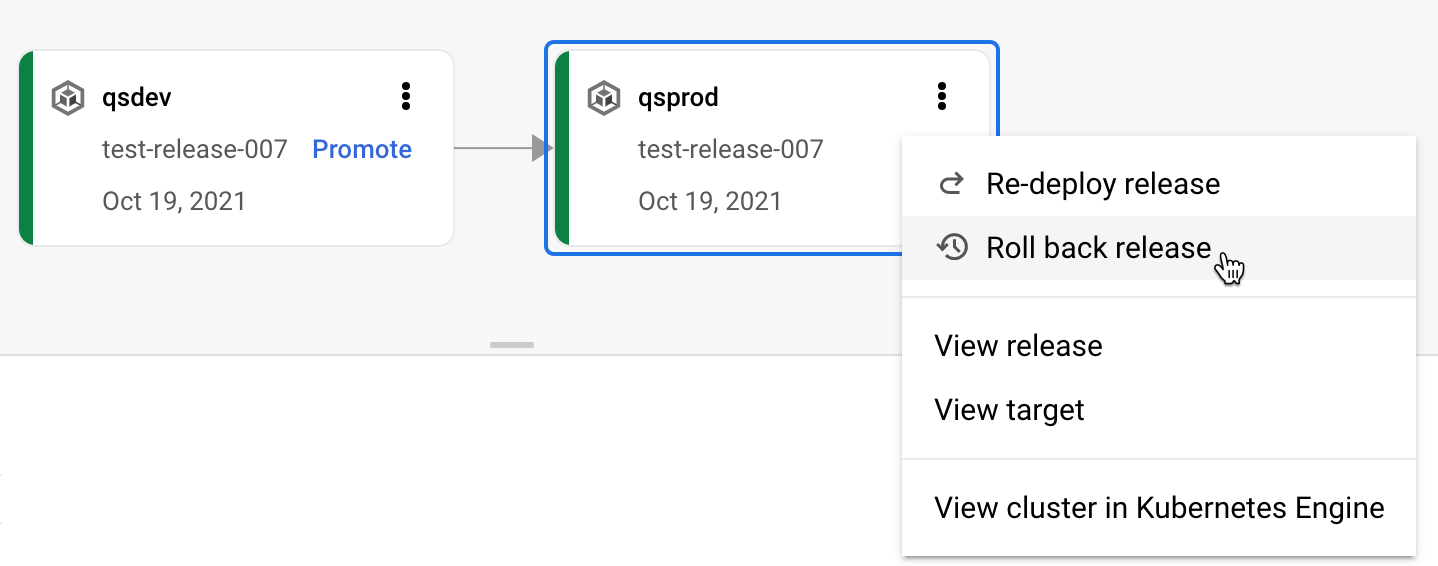Screen dimensions: 1438x566
Task: Click the qsdev Oct 19, 2021 date
Action: tap(174, 201)
